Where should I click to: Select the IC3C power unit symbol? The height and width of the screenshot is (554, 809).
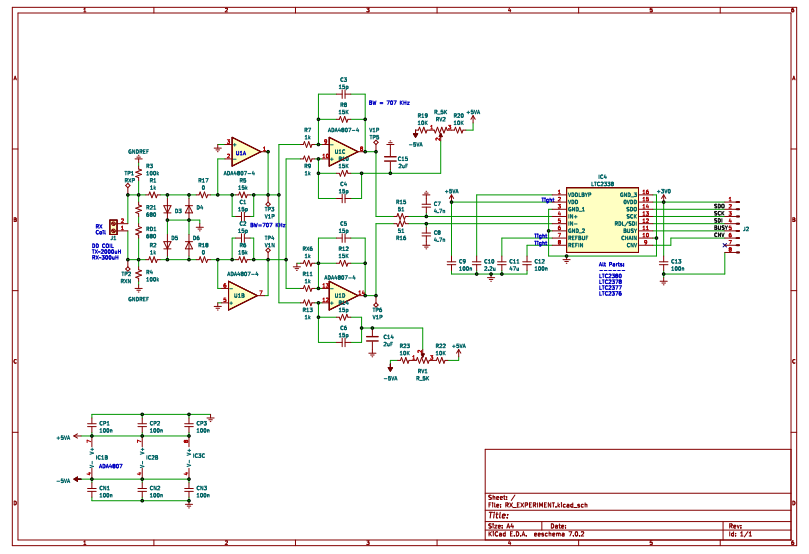189,458
